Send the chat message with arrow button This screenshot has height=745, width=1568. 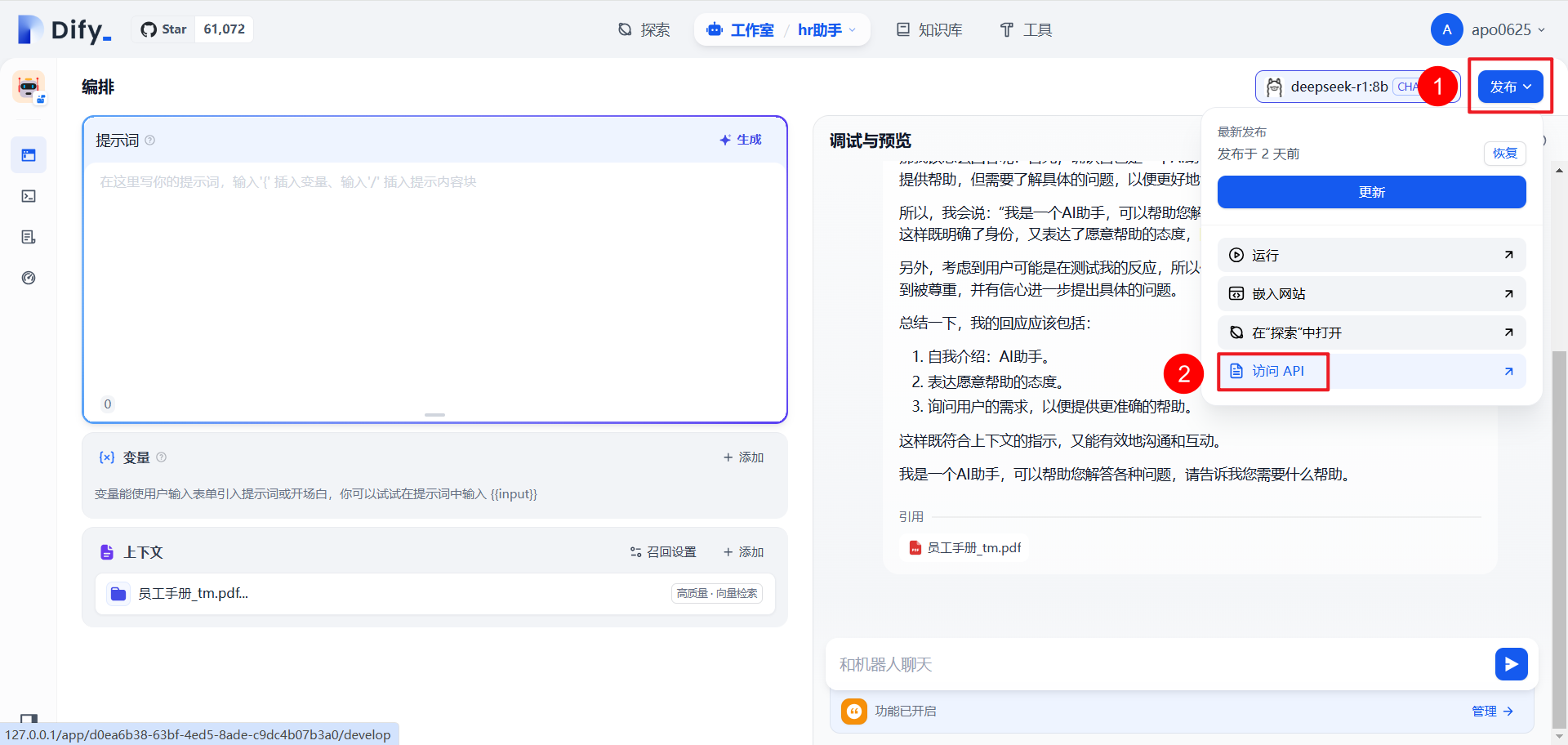pos(1511,664)
